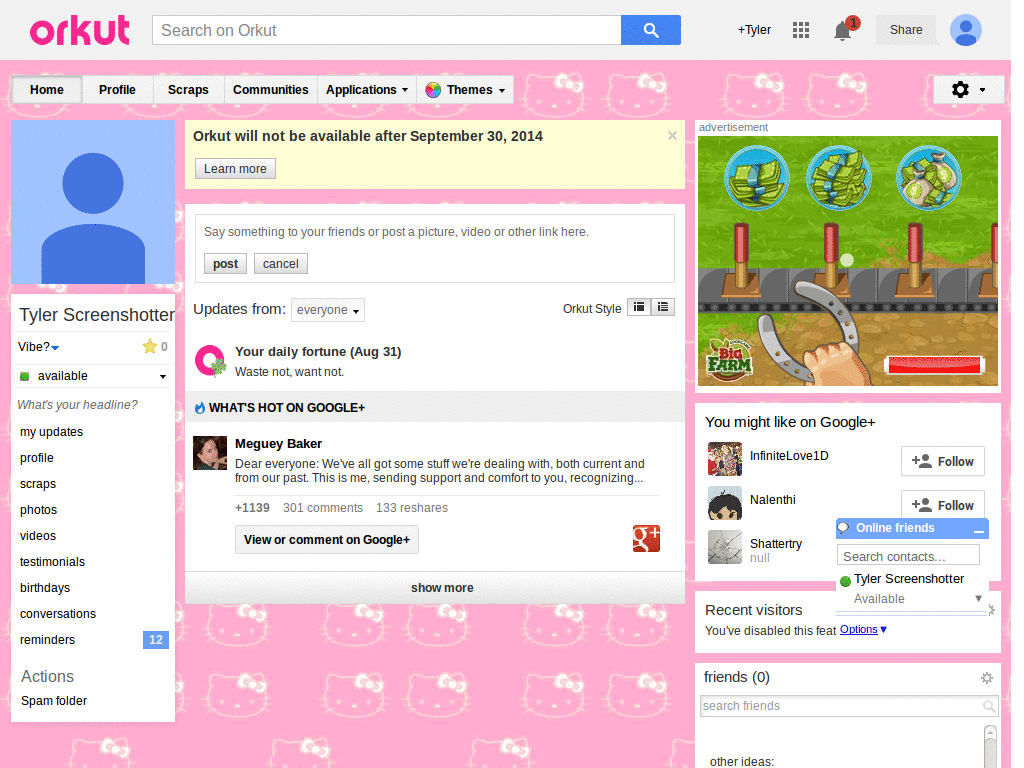Click the Themes color wheel icon
Screen dimensions: 1024x768
[x=432, y=90]
